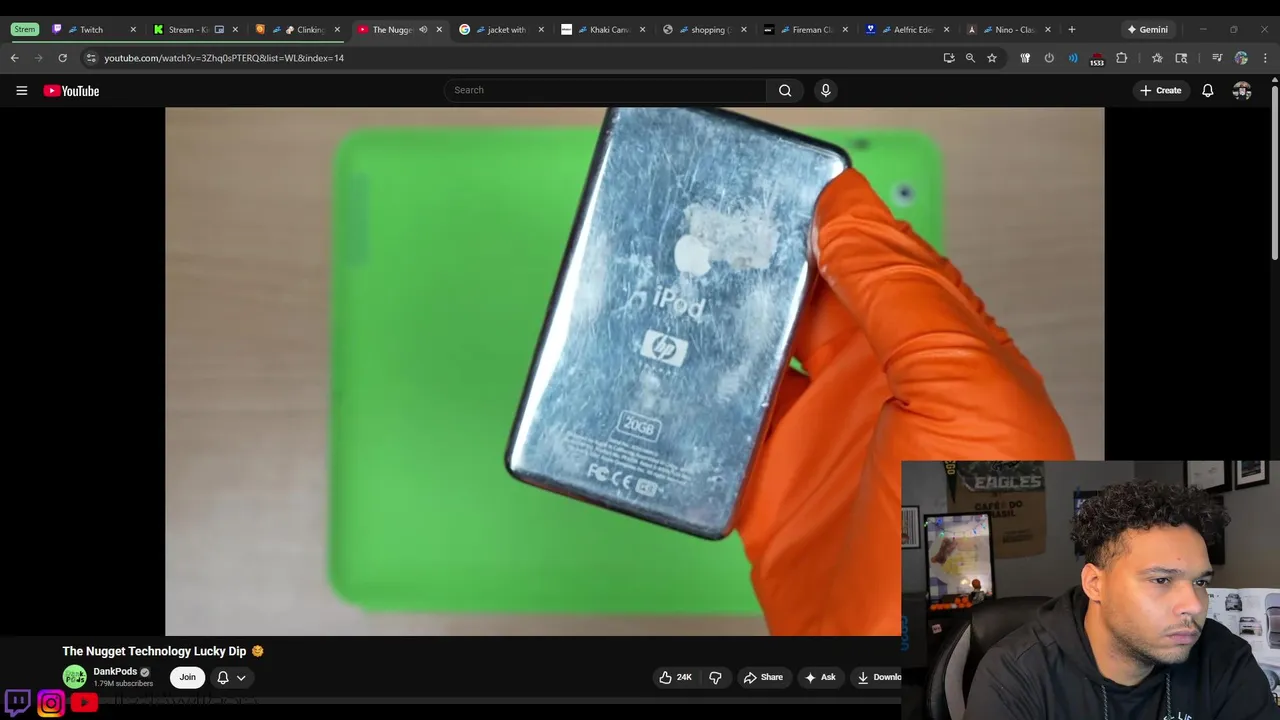Like the video with thumbs up 24K
The image size is (1280, 720).
tap(675, 677)
